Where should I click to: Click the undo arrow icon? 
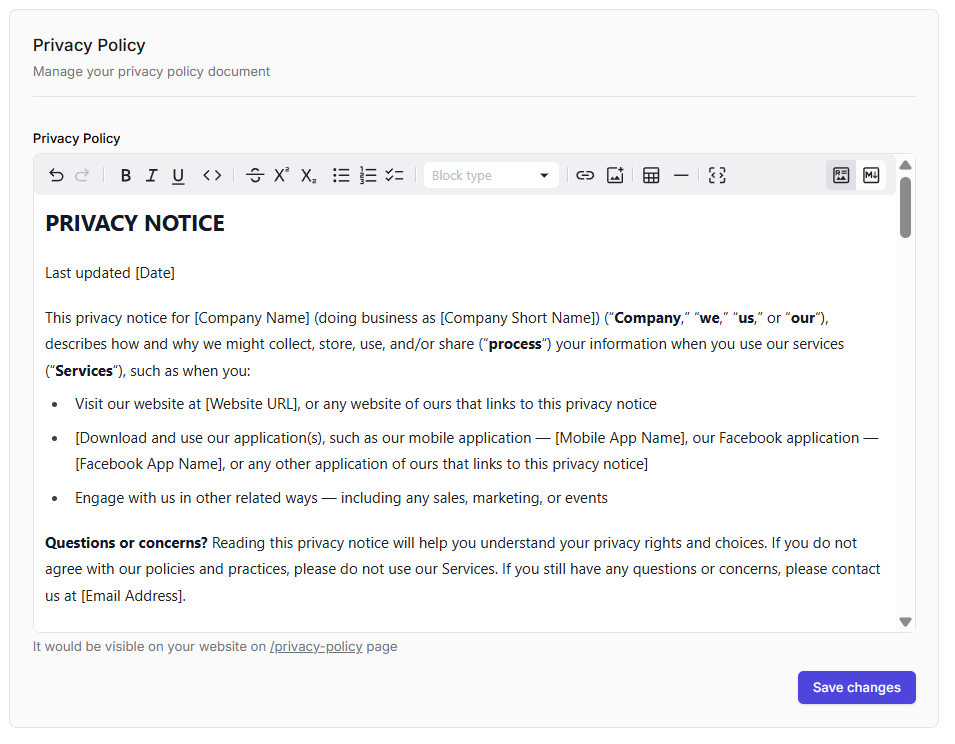point(56,176)
